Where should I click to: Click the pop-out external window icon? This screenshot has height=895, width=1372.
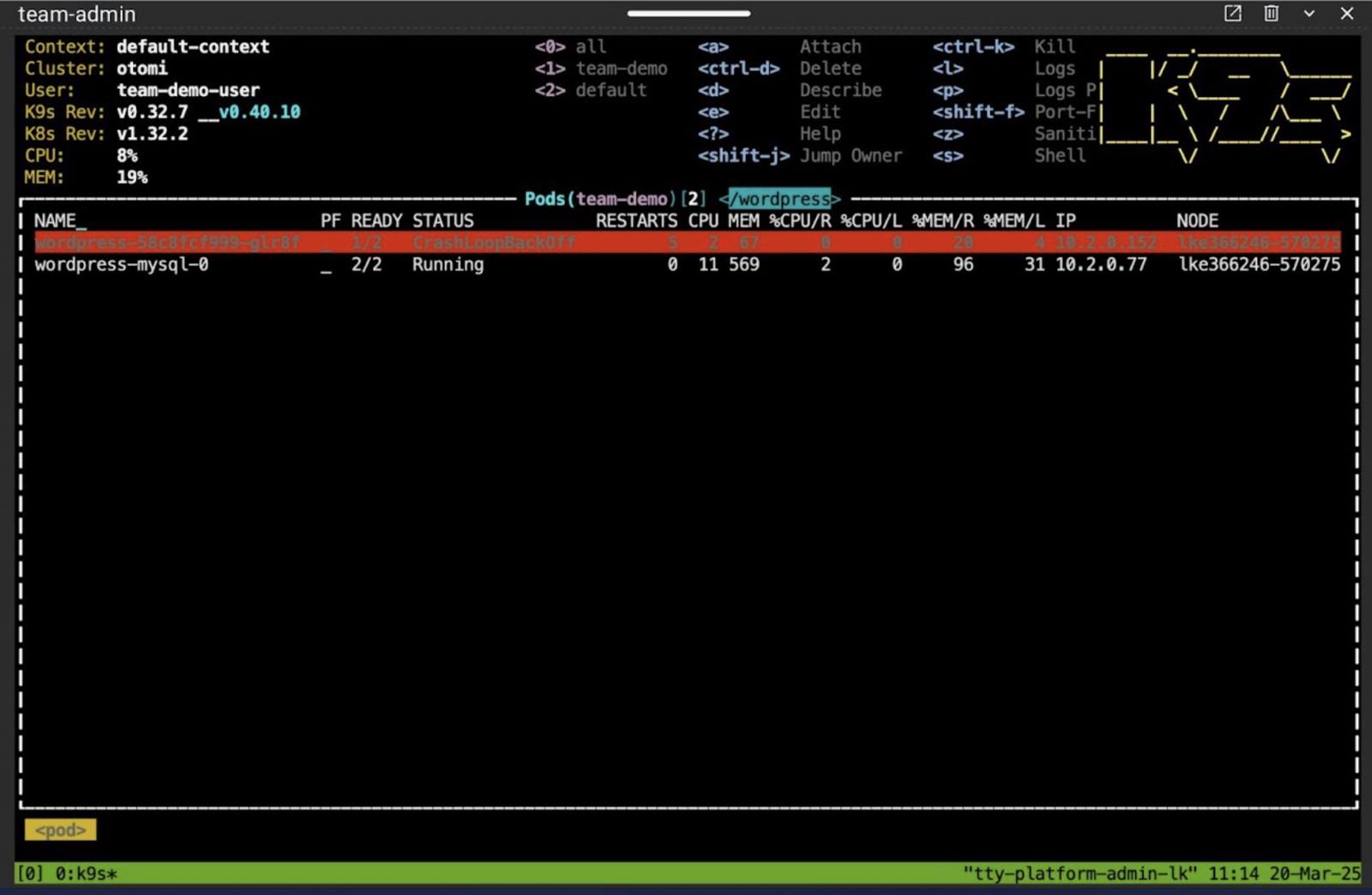coord(1232,14)
